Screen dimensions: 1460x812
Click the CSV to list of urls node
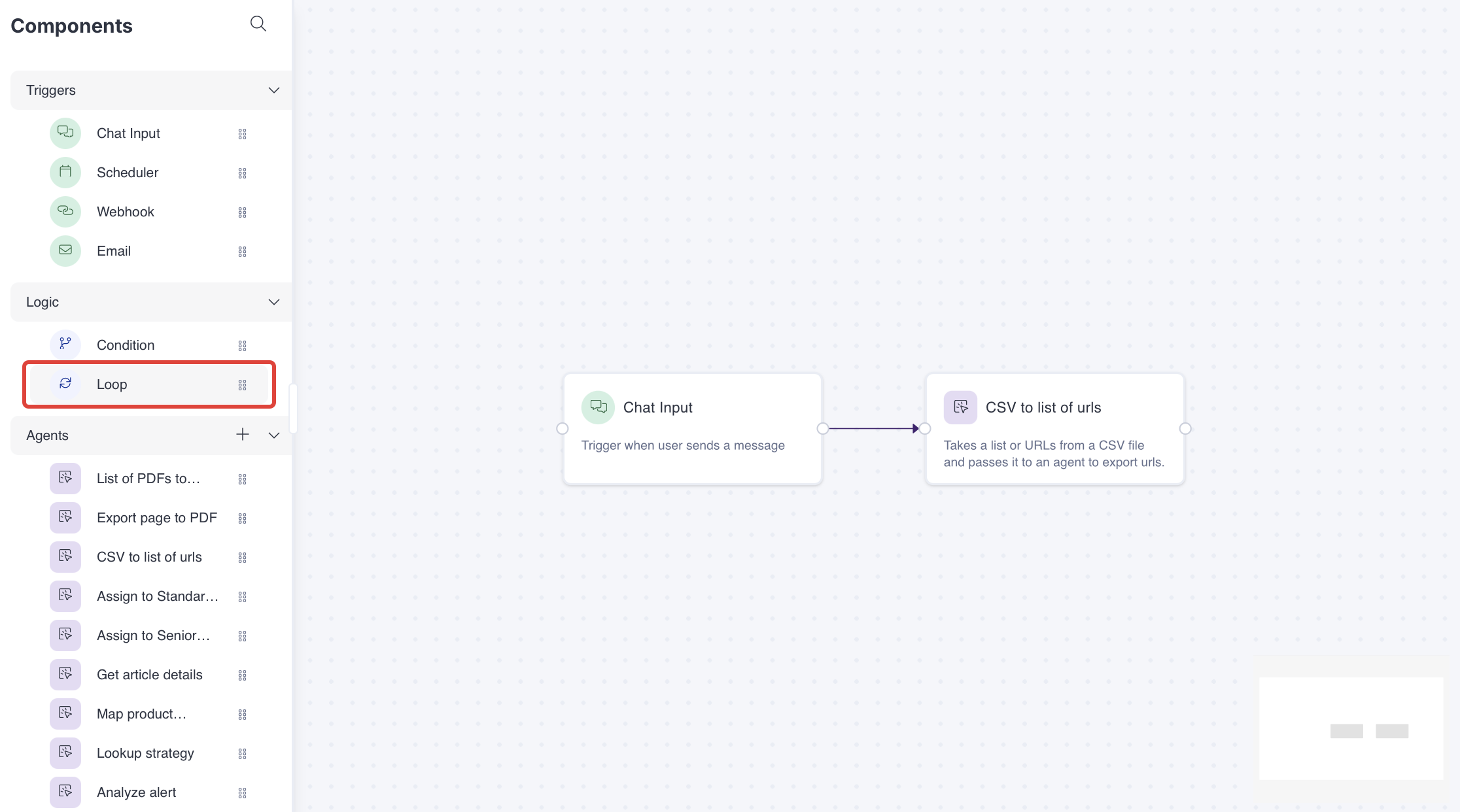(1054, 428)
